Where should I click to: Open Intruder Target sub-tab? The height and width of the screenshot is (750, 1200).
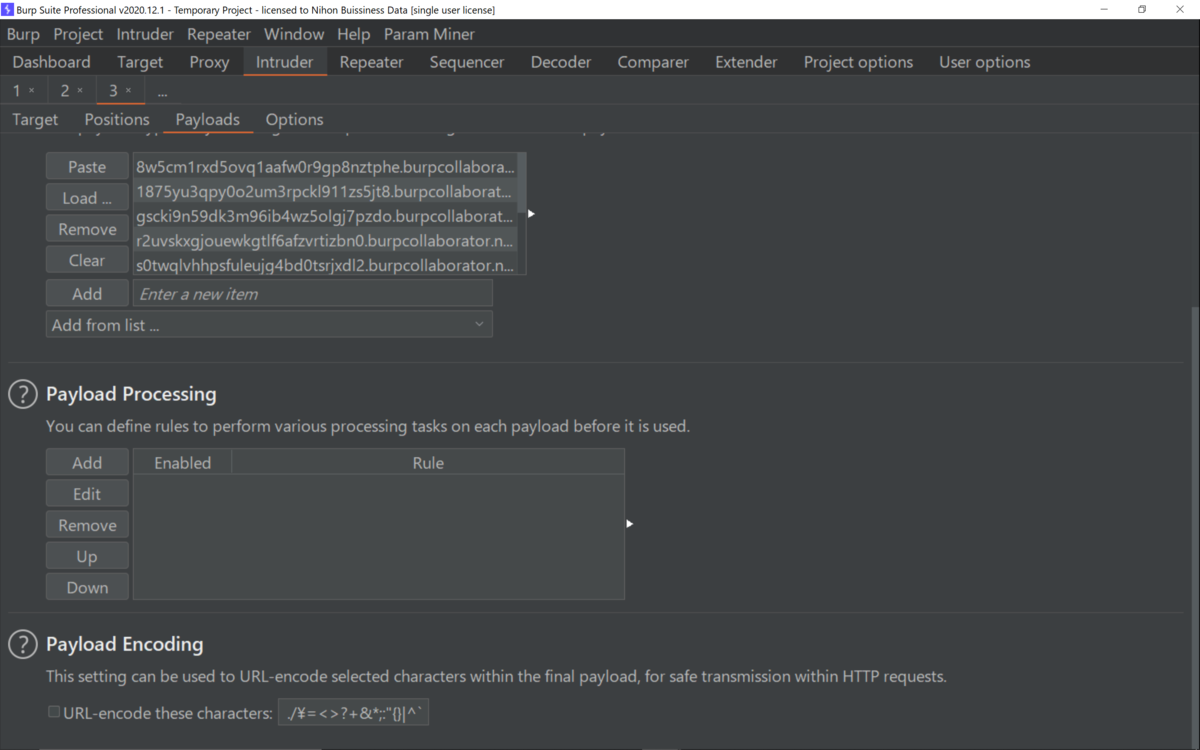[x=35, y=119]
